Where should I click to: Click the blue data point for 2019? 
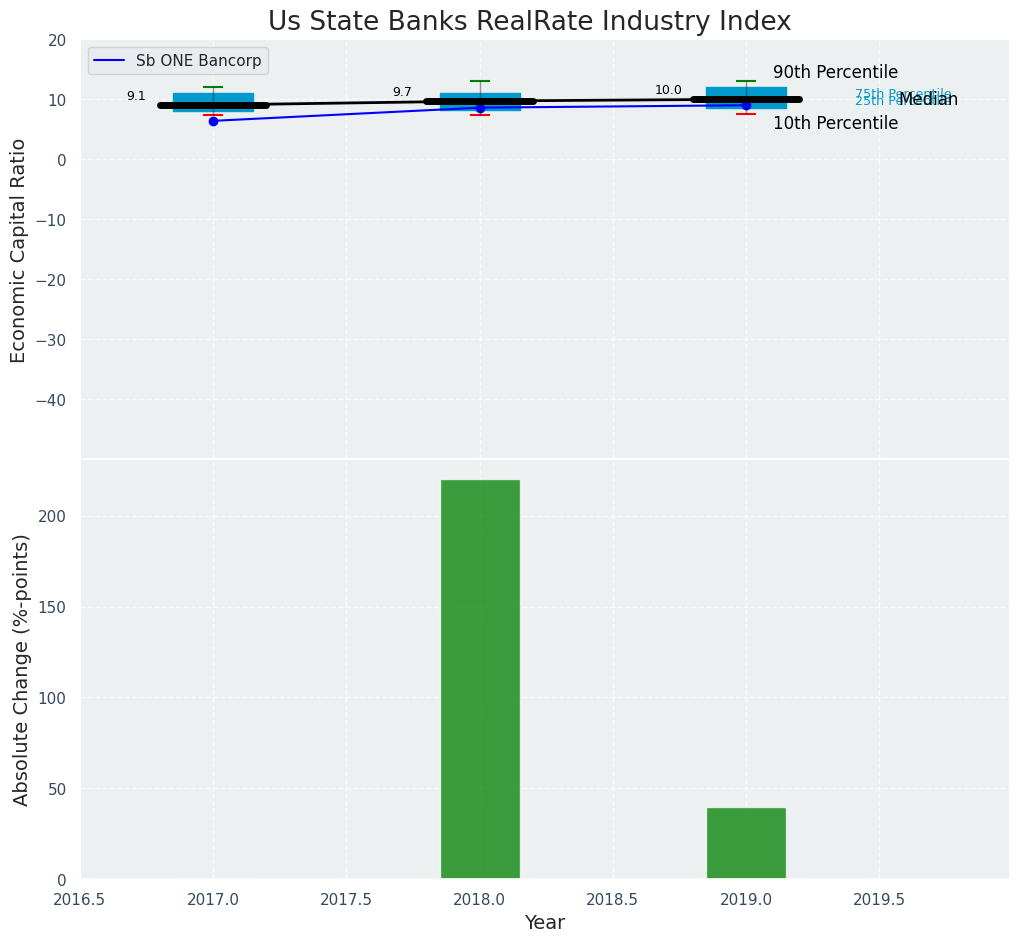pyautogui.click(x=746, y=105)
